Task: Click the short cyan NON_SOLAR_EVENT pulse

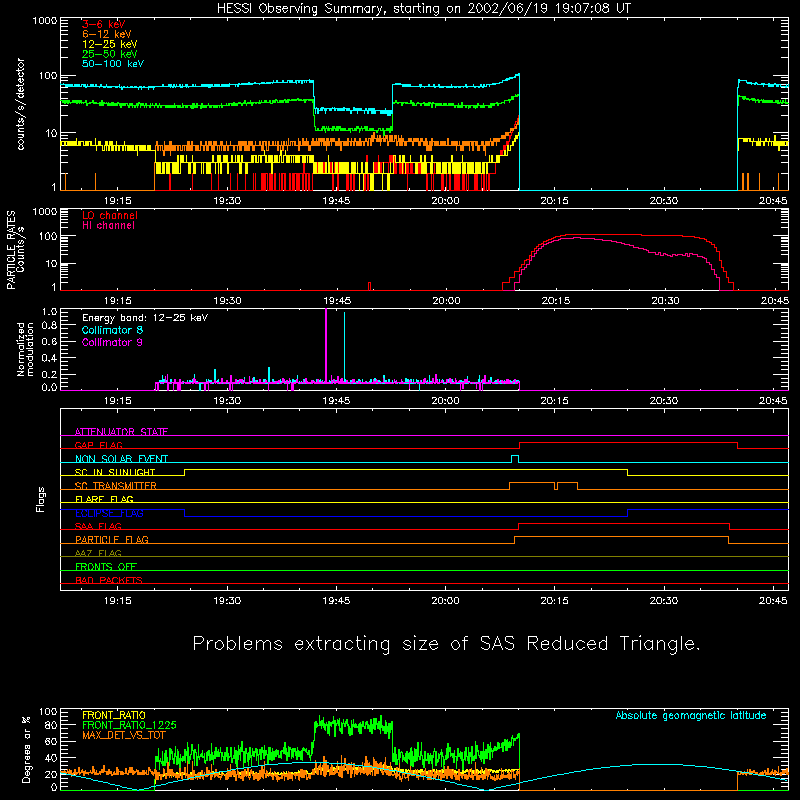Action: (x=515, y=458)
